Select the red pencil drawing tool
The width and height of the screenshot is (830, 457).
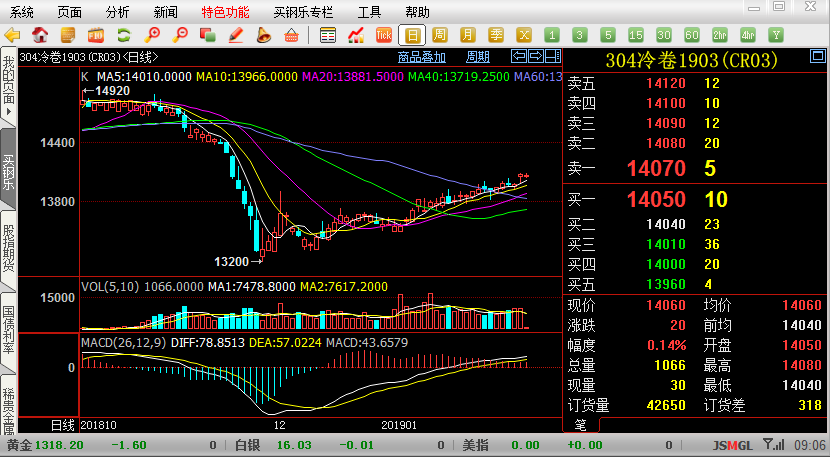pos(236,35)
